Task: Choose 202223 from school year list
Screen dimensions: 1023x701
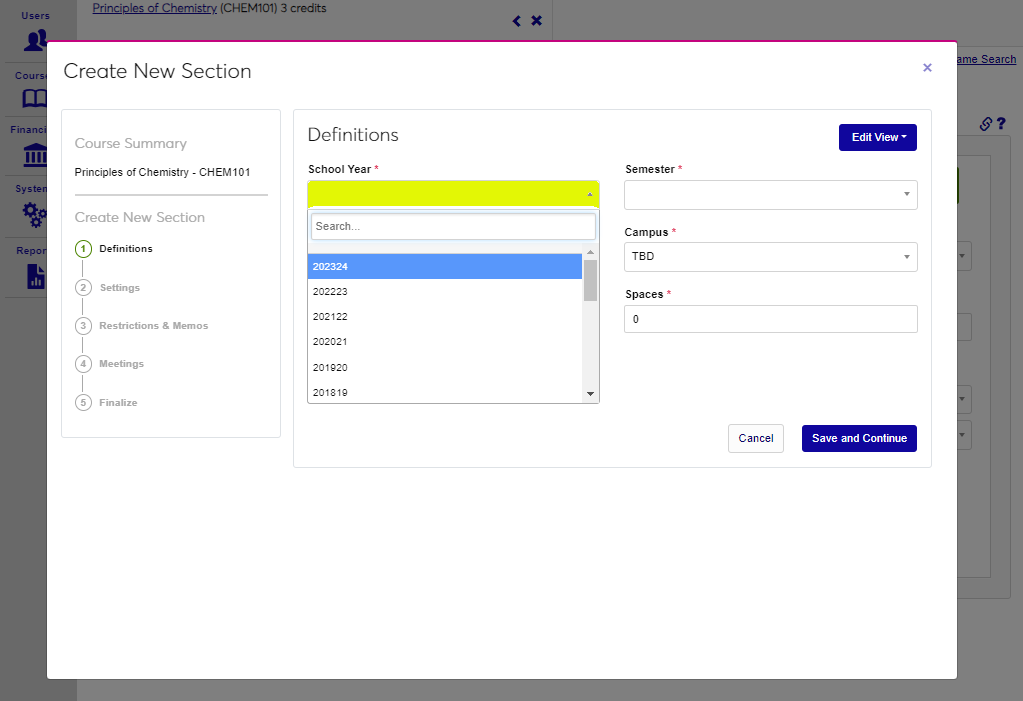Action: point(444,292)
